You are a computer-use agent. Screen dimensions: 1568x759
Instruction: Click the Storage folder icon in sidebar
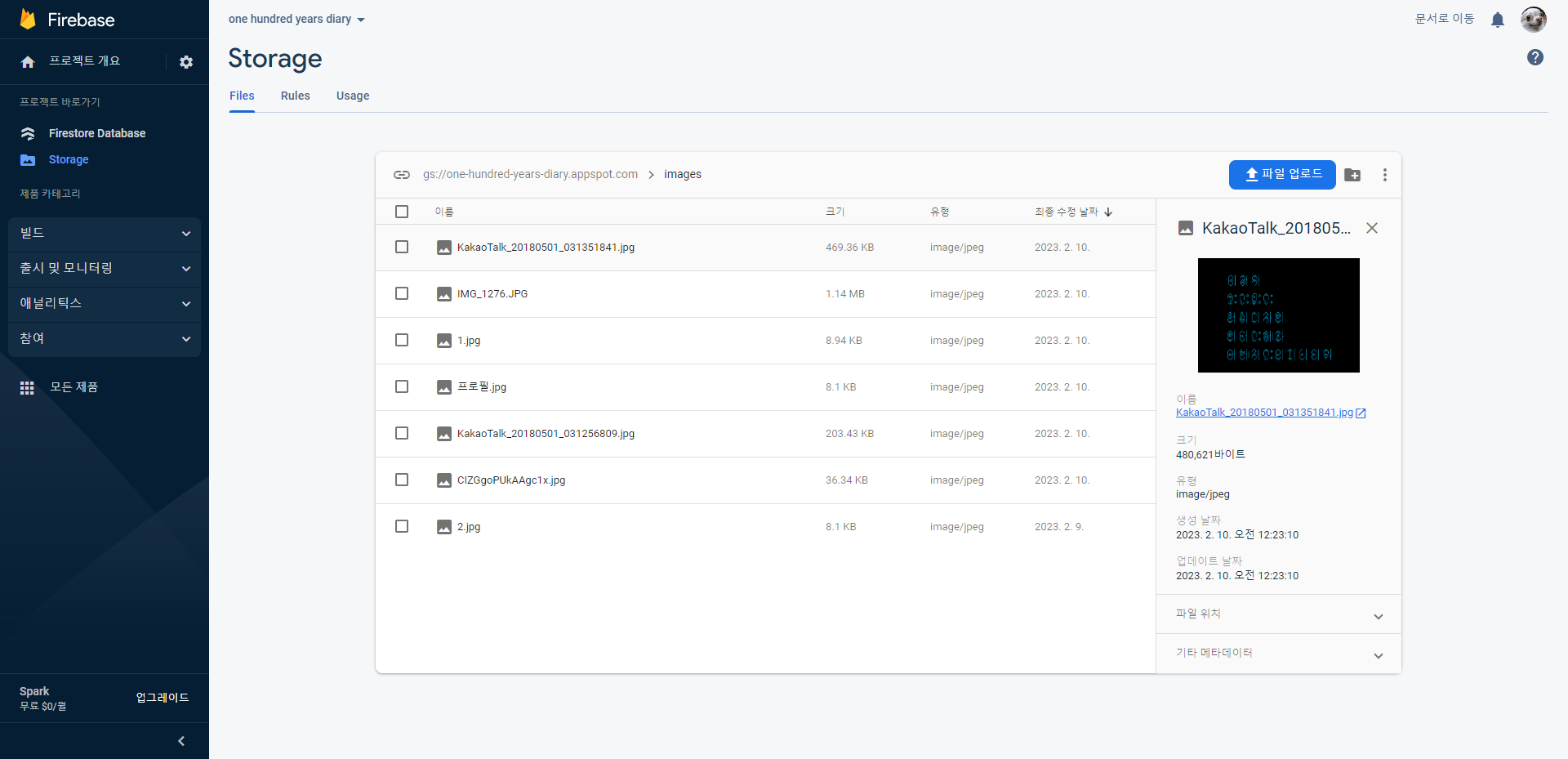[28, 160]
